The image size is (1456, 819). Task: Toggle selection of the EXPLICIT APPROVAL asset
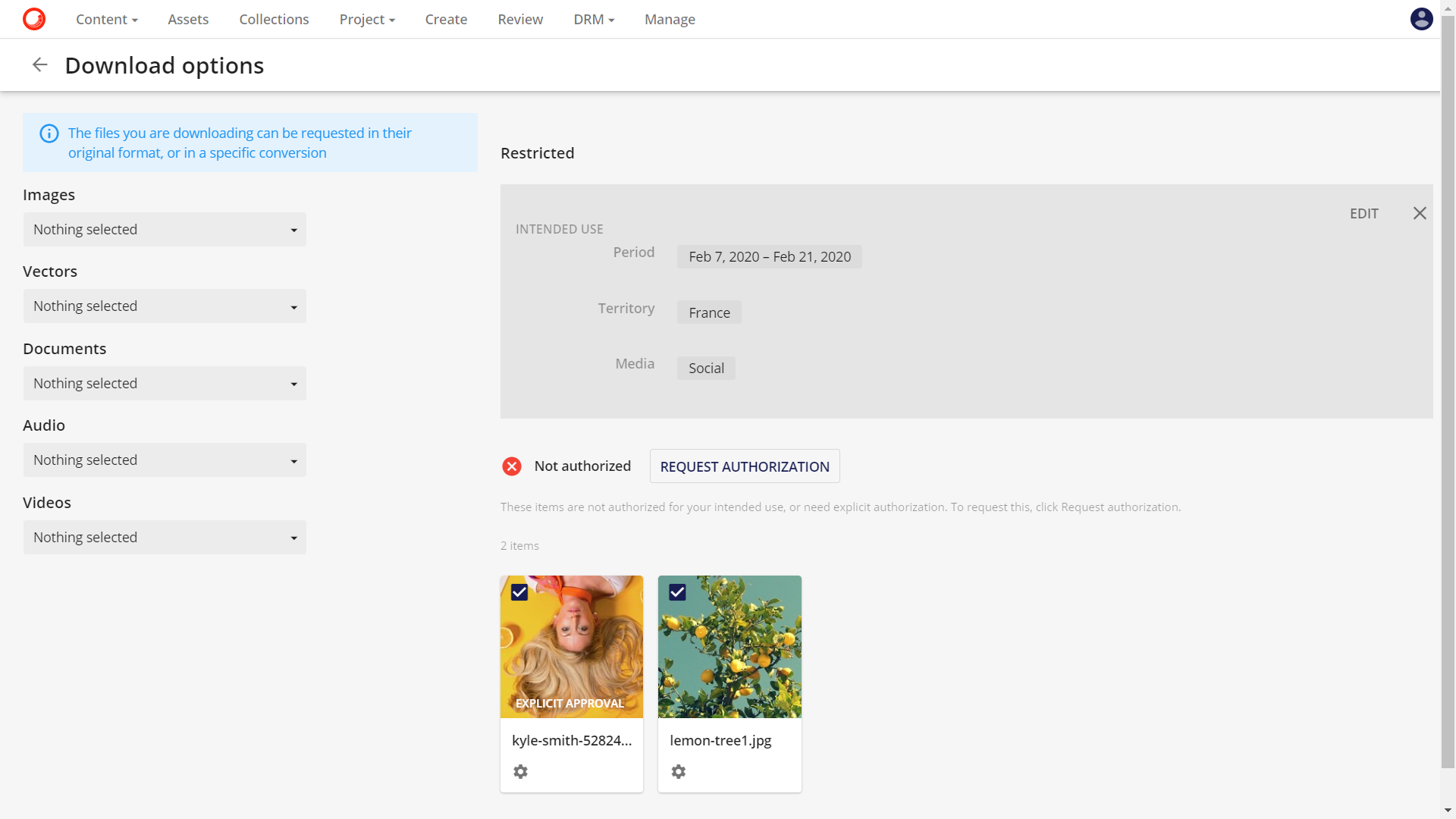point(520,592)
